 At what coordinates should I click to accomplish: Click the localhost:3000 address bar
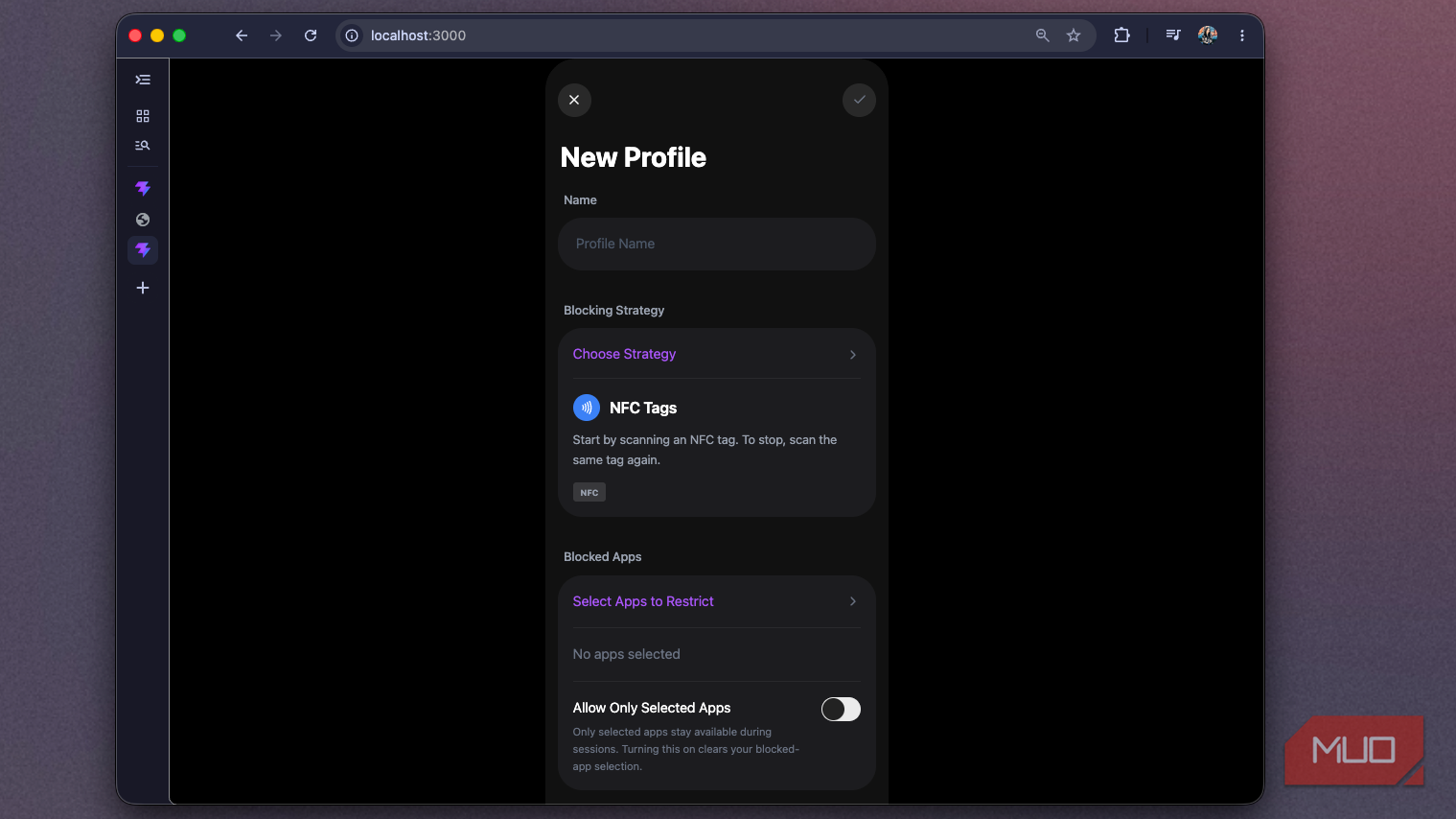click(x=715, y=35)
